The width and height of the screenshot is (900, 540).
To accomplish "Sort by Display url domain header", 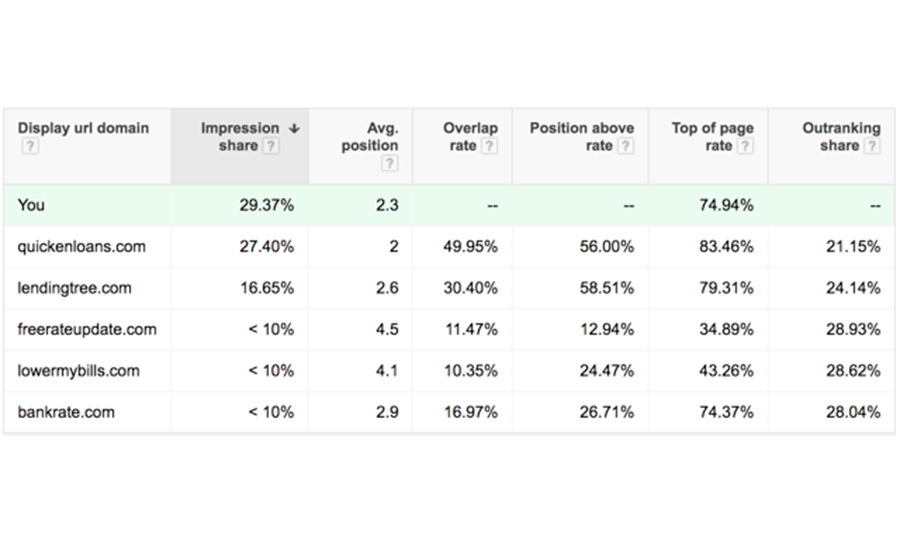I will click(x=83, y=128).
